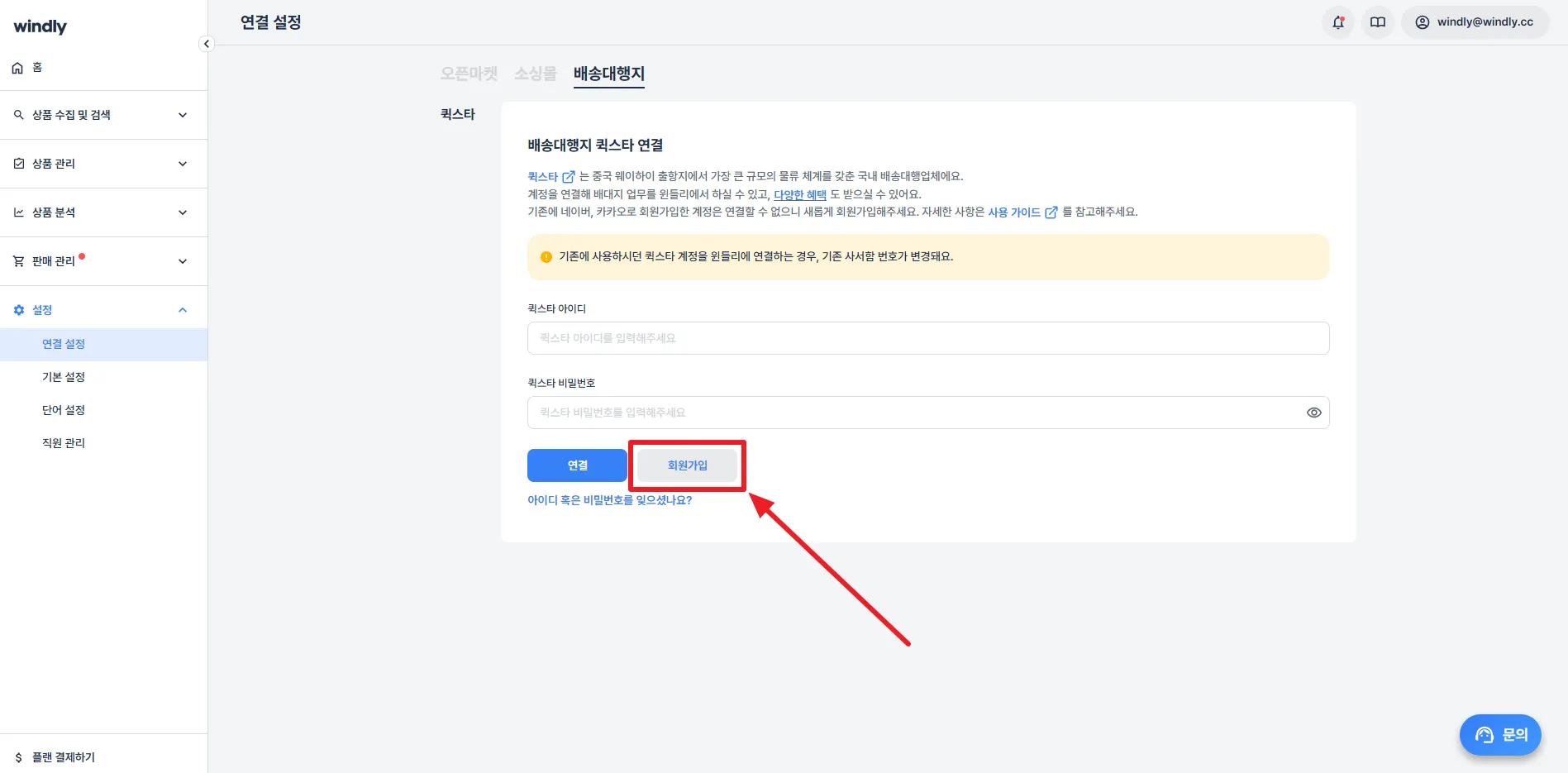The height and width of the screenshot is (773, 1568).
Task: Click the yellow warning icon in notice
Action: [546, 257]
